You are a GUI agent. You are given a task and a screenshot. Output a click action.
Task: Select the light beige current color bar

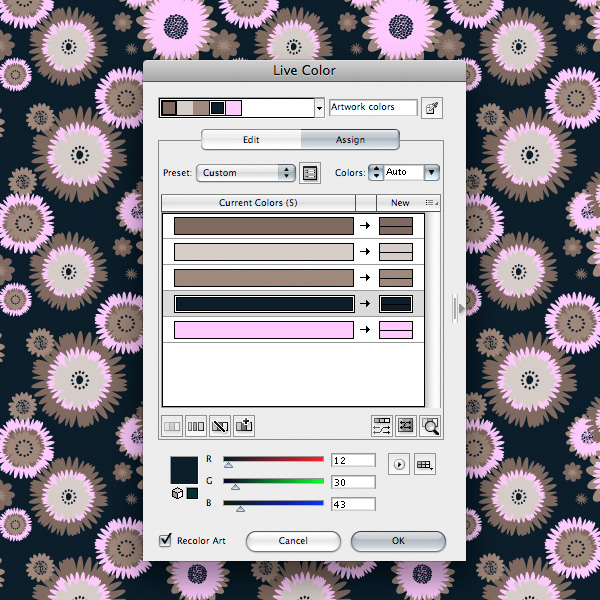coord(264,252)
